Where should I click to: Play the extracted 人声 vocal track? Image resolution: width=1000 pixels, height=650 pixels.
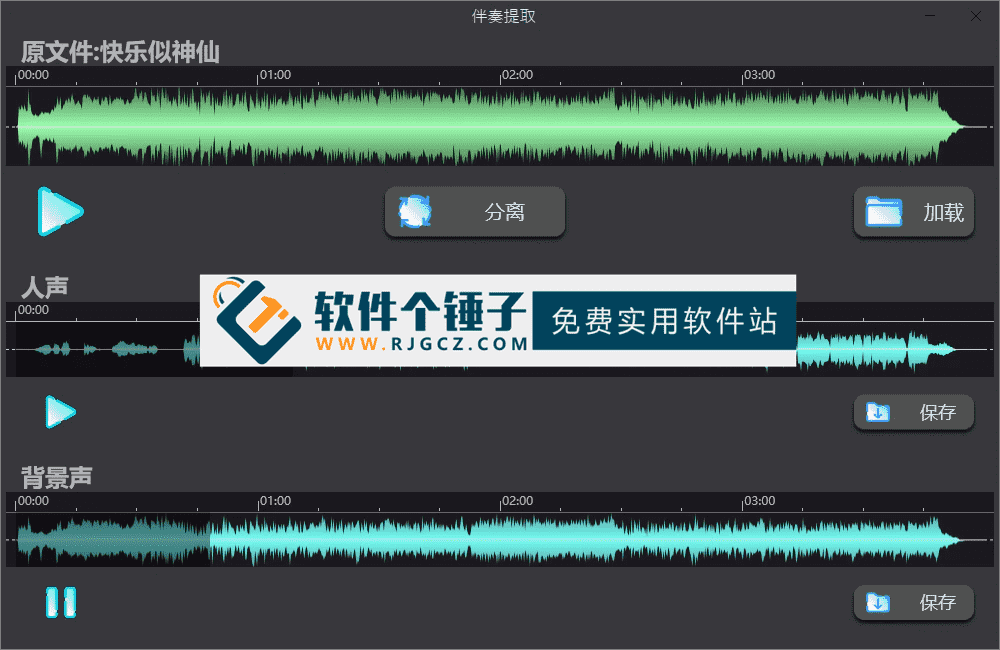tap(60, 412)
